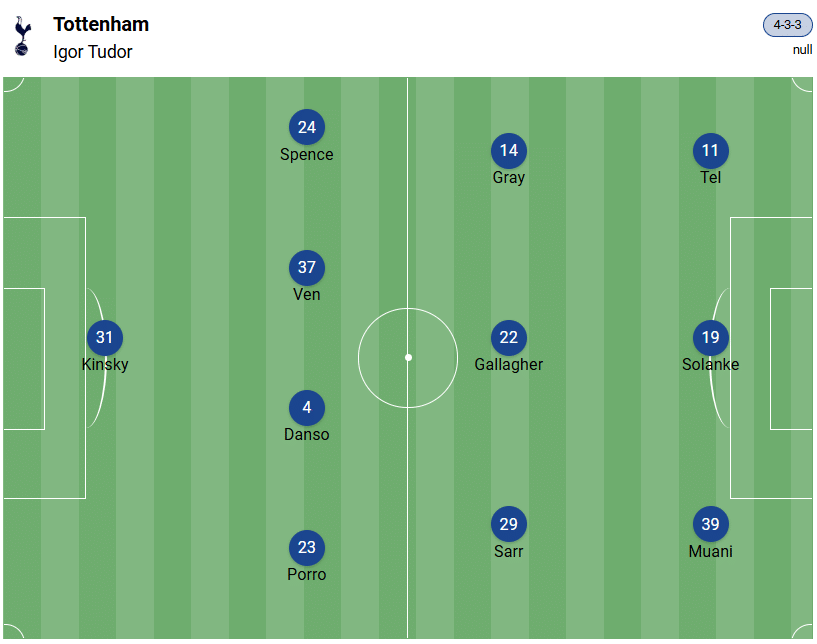Click Spence's number 24 player badge

coord(307,127)
